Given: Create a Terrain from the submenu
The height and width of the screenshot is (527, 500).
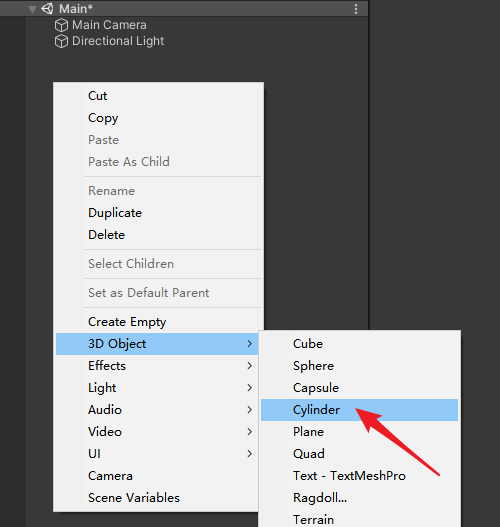Looking at the screenshot, I should point(360,519).
